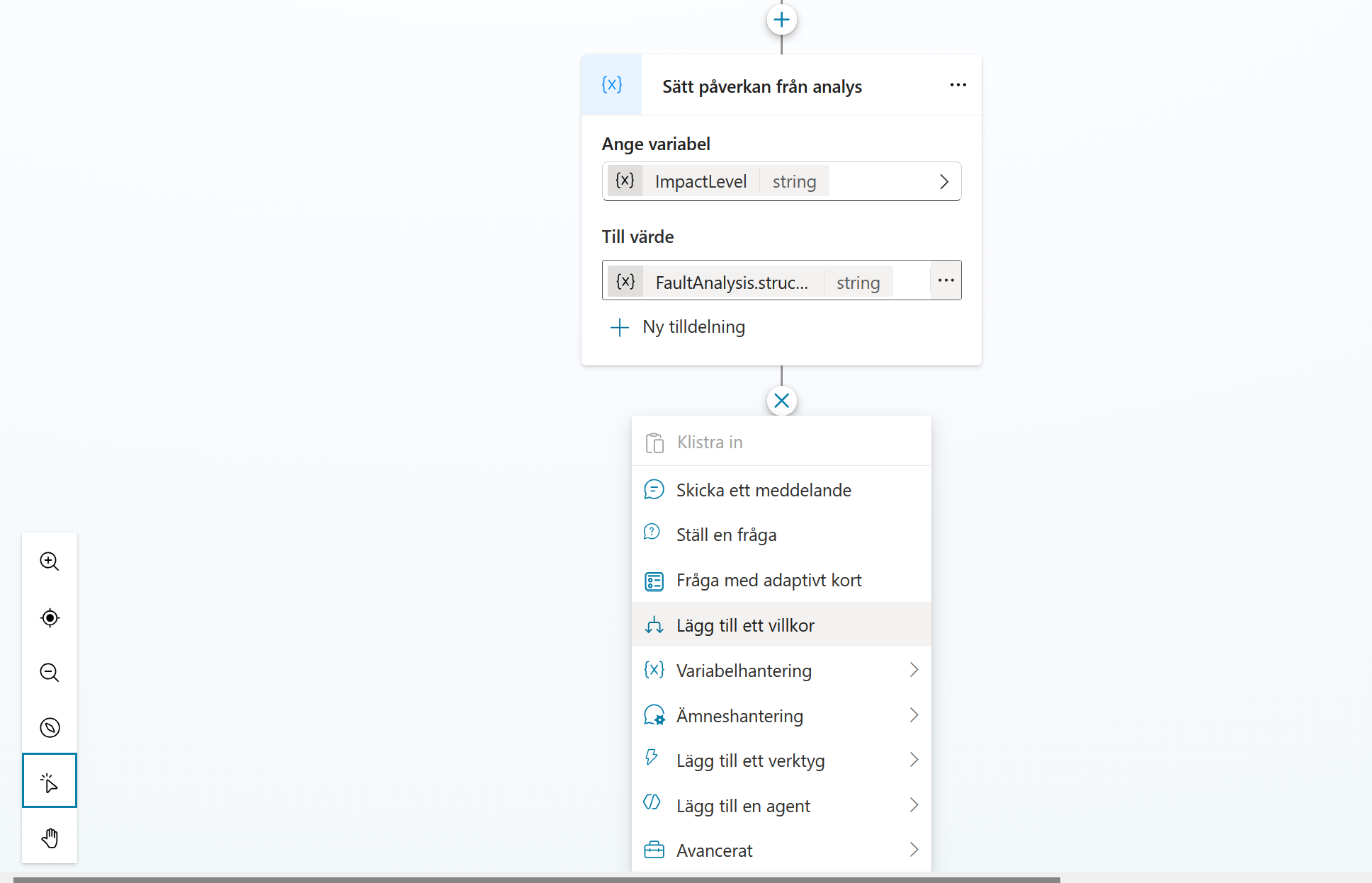Click the recenter canvas target icon
The image size is (1372, 883).
[x=50, y=617]
